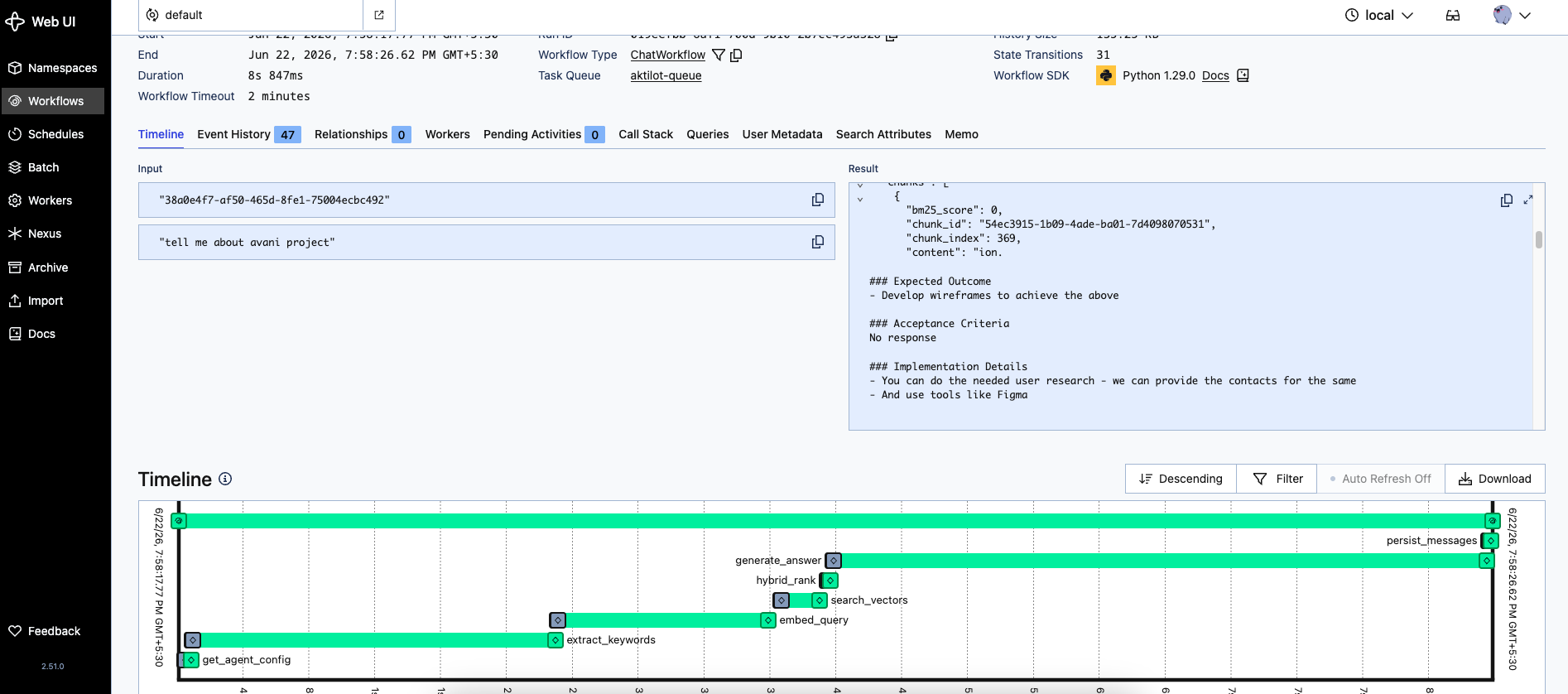Copy the workflow ID input value
Viewport: 1568px width, 694px height.
click(x=818, y=200)
